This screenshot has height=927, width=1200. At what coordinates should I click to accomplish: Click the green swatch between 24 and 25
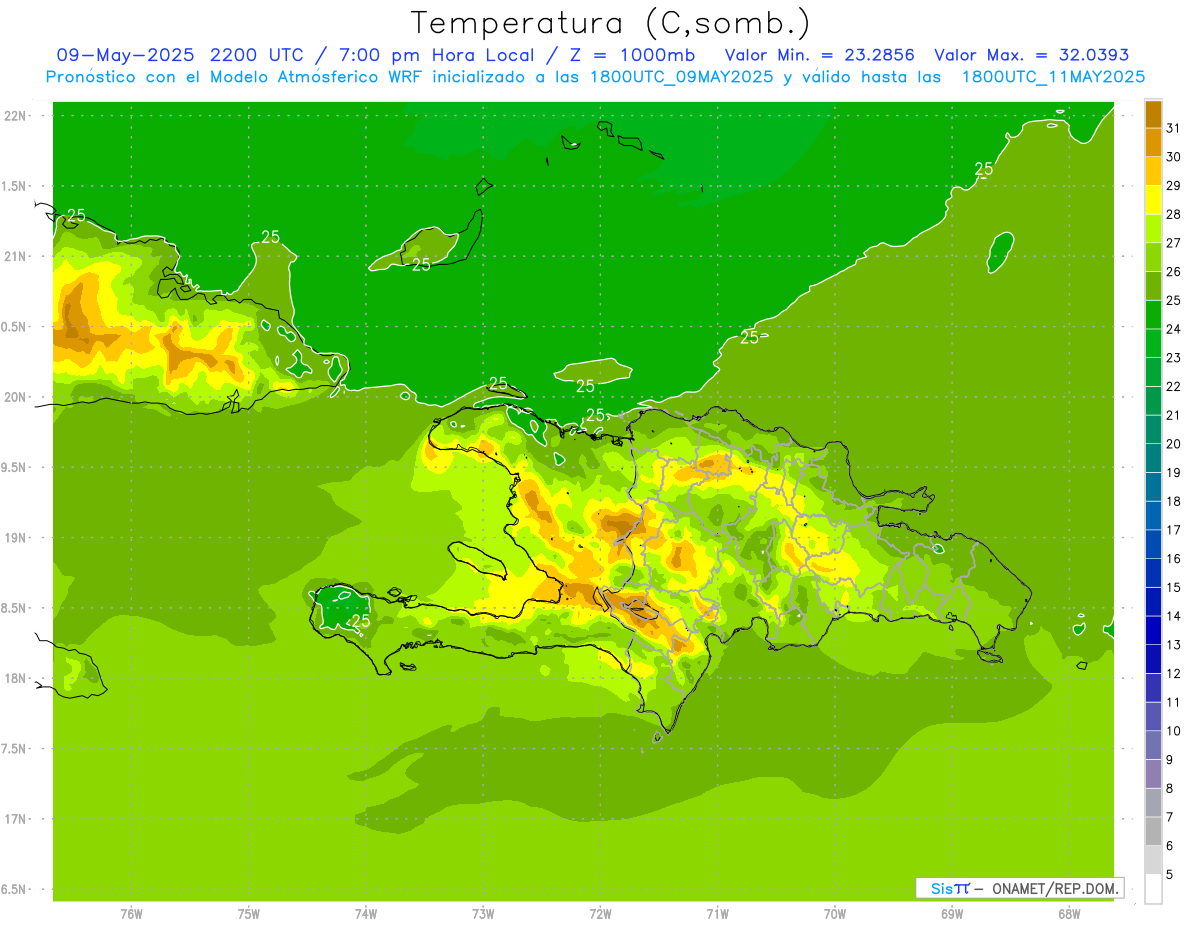point(1153,315)
